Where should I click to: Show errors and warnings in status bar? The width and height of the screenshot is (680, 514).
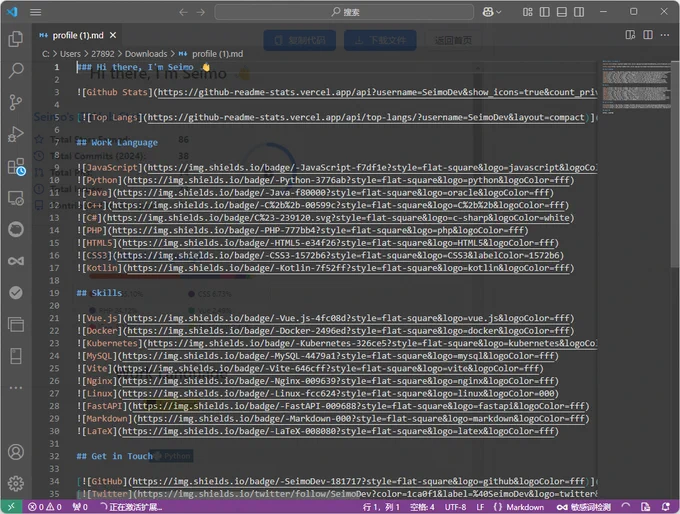45,507
